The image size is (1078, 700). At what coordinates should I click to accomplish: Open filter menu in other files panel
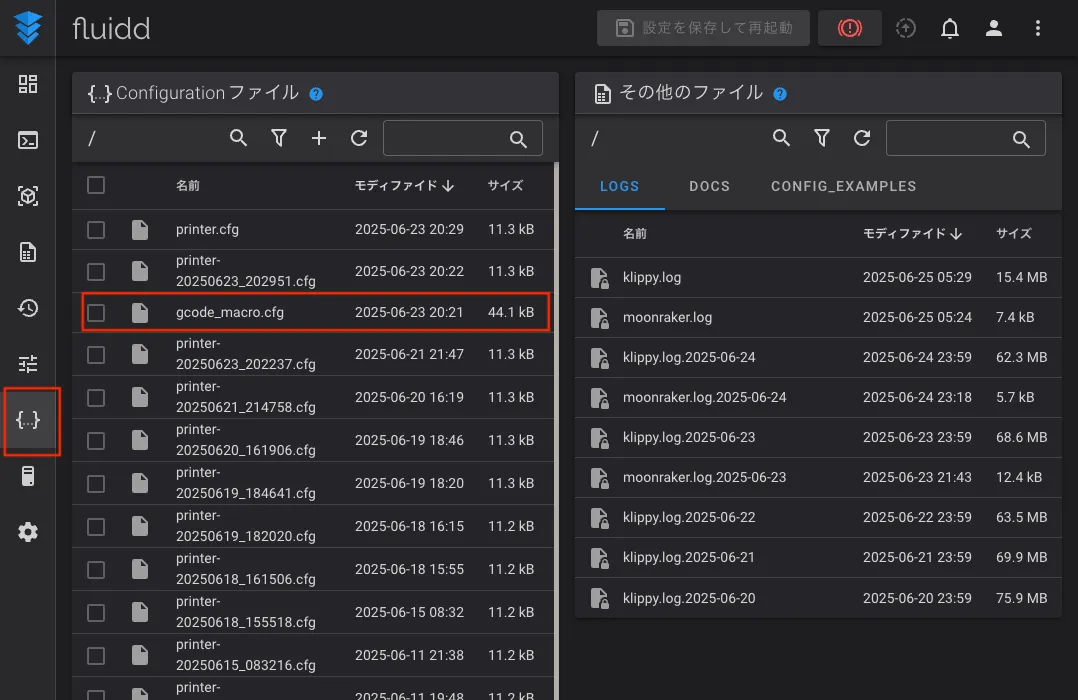[822, 138]
